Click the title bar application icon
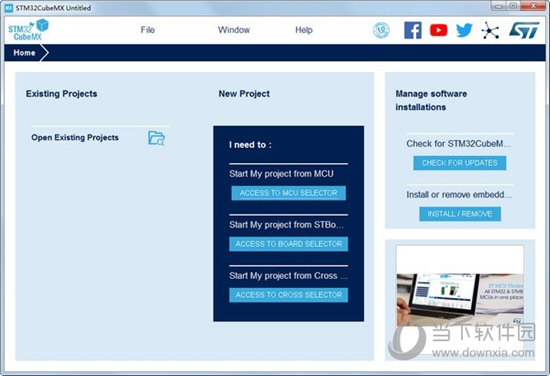This screenshot has width=550, height=376. [8, 8]
